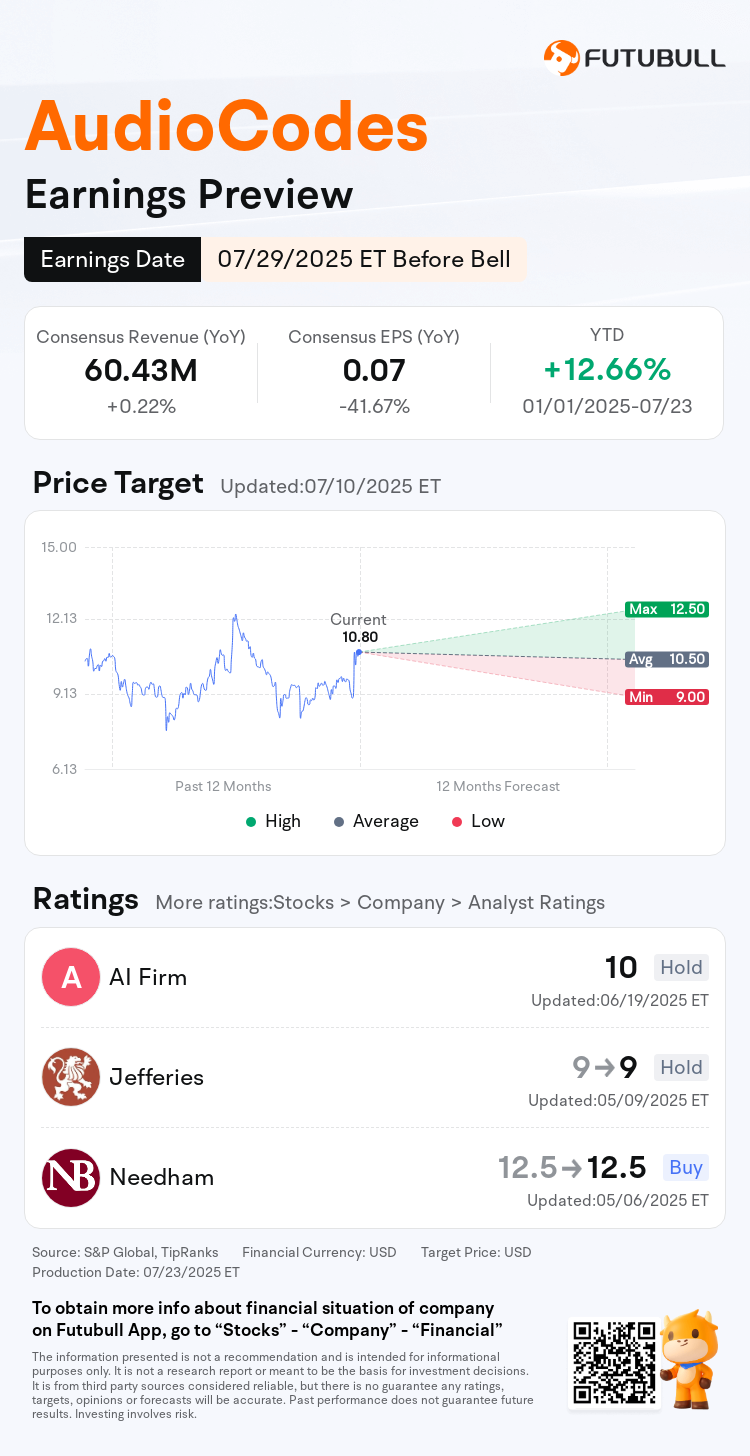Click the Hold tag beside AI Firm
The height and width of the screenshot is (1456, 750).
[681, 967]
